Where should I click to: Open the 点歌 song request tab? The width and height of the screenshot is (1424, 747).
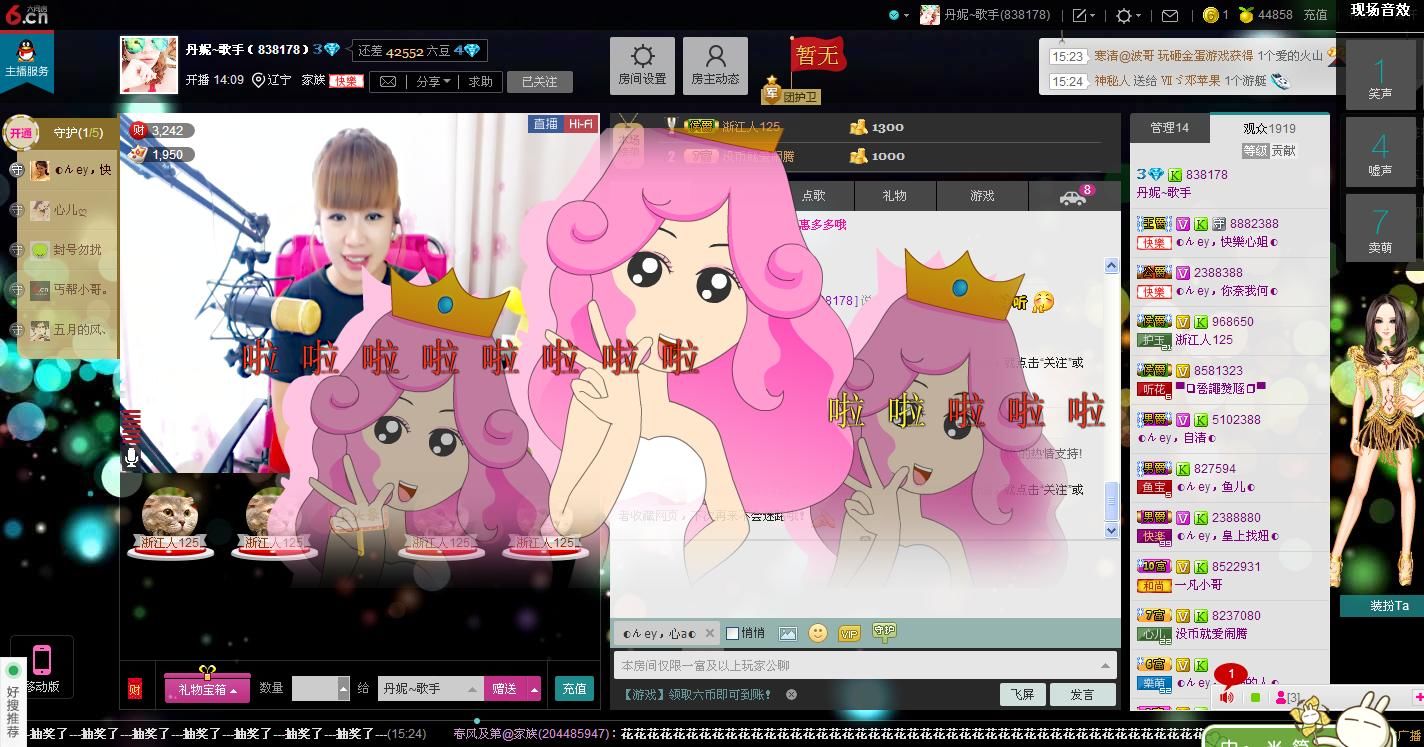pyautogui.click(x=813, y=196)
